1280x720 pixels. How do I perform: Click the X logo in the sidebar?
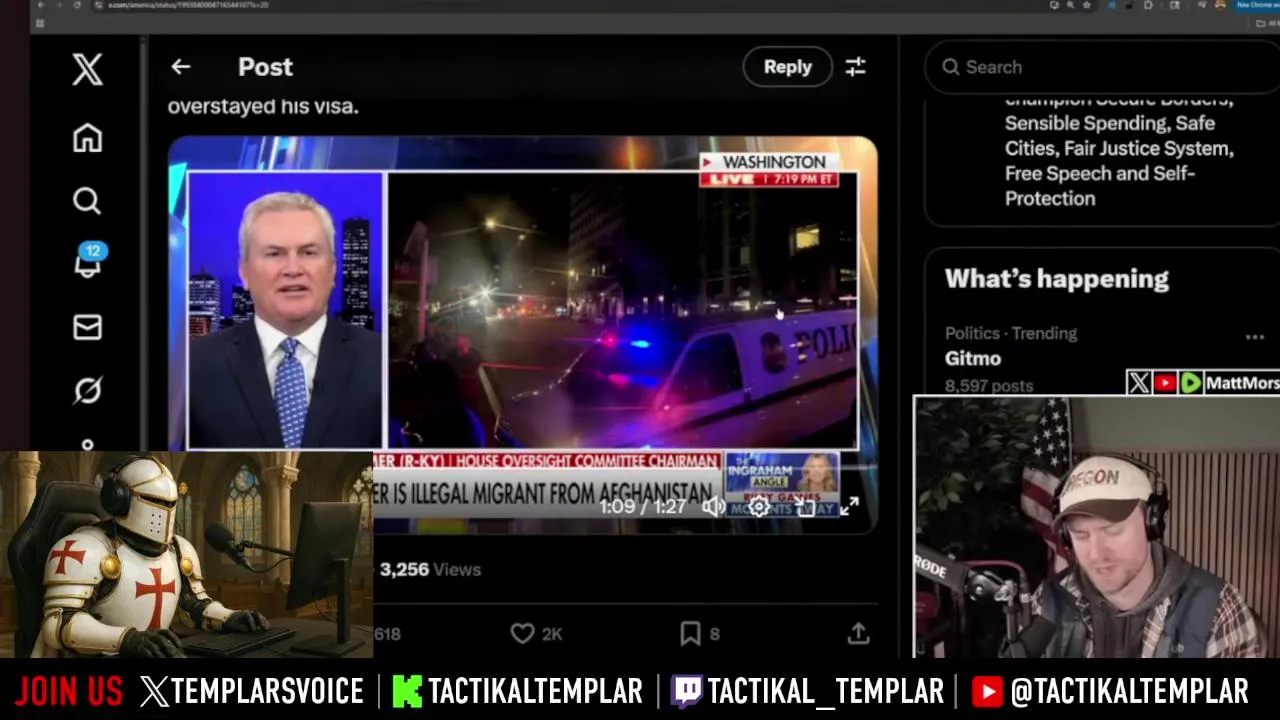click(87, 69)
